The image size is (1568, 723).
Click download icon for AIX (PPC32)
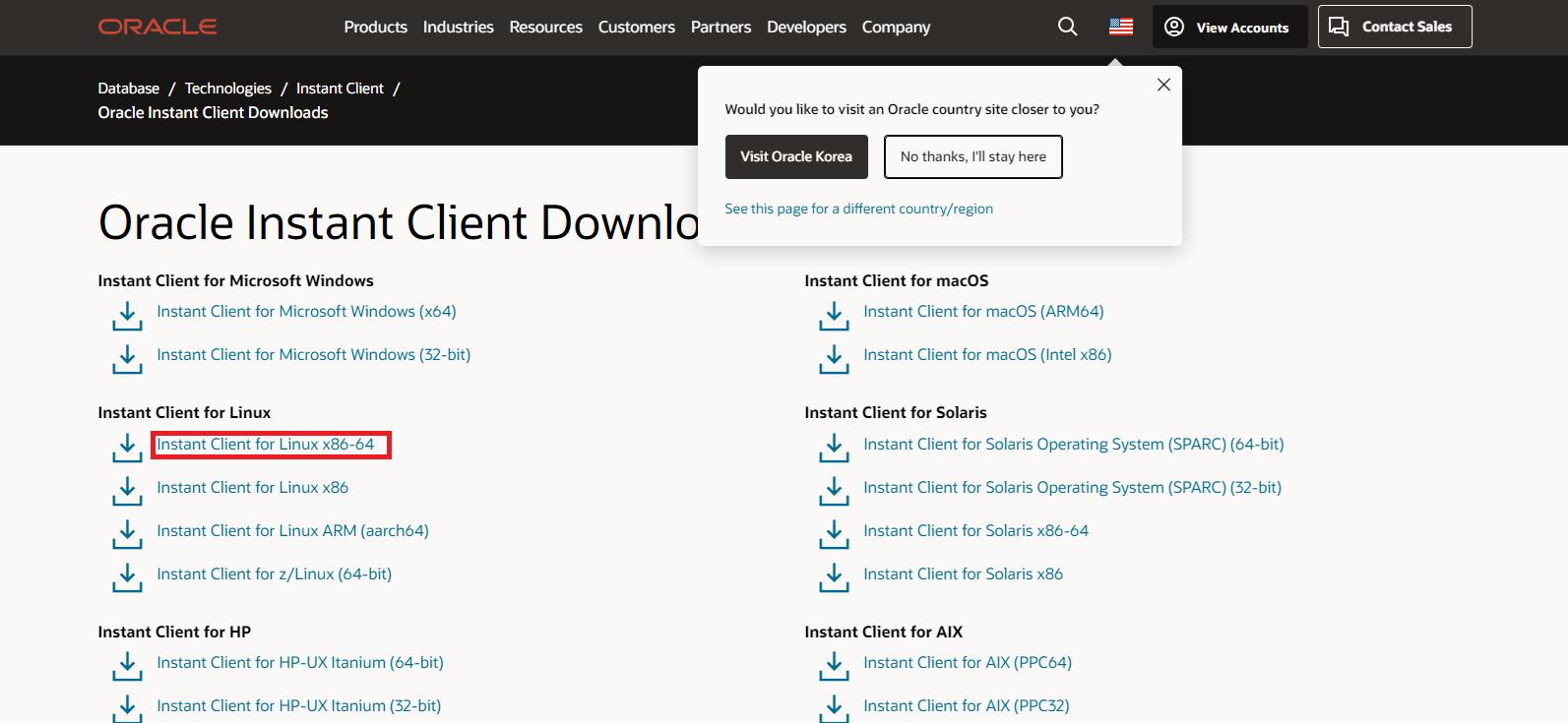point(834,709)
